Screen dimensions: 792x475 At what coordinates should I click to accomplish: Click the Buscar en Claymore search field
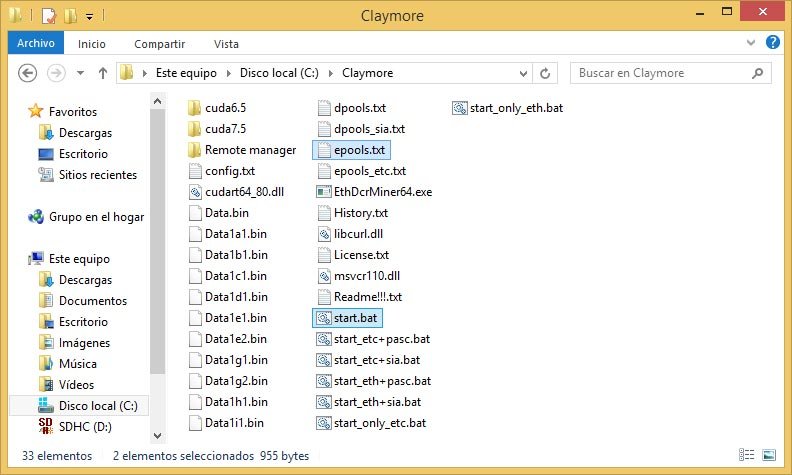[670, 73]
